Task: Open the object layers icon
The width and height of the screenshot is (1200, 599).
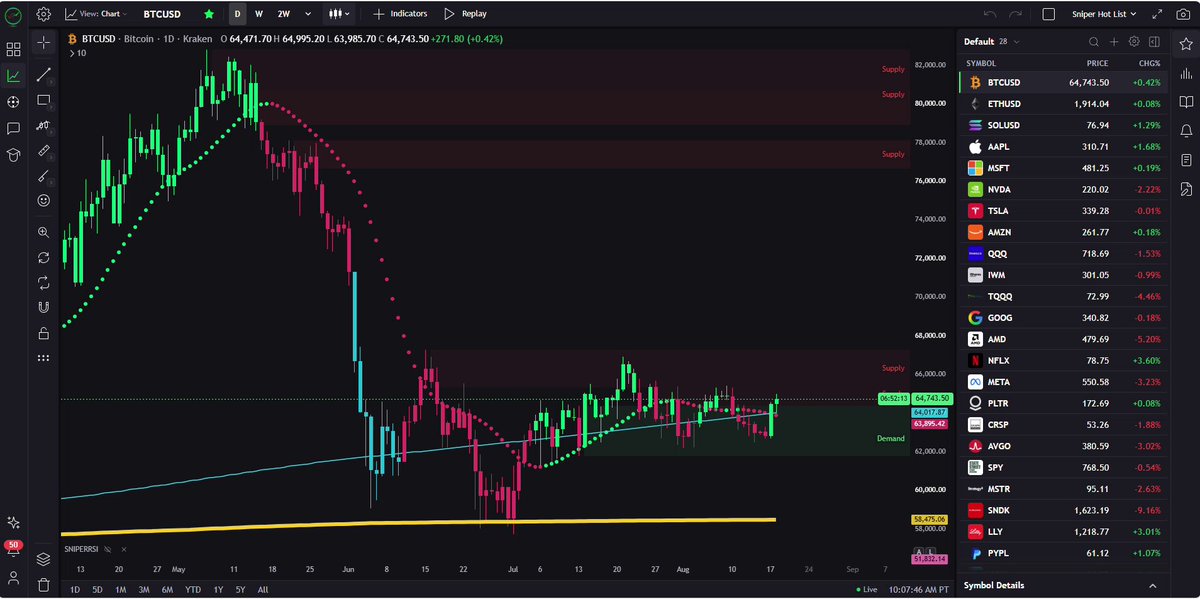Action: (x=43, y=559)
